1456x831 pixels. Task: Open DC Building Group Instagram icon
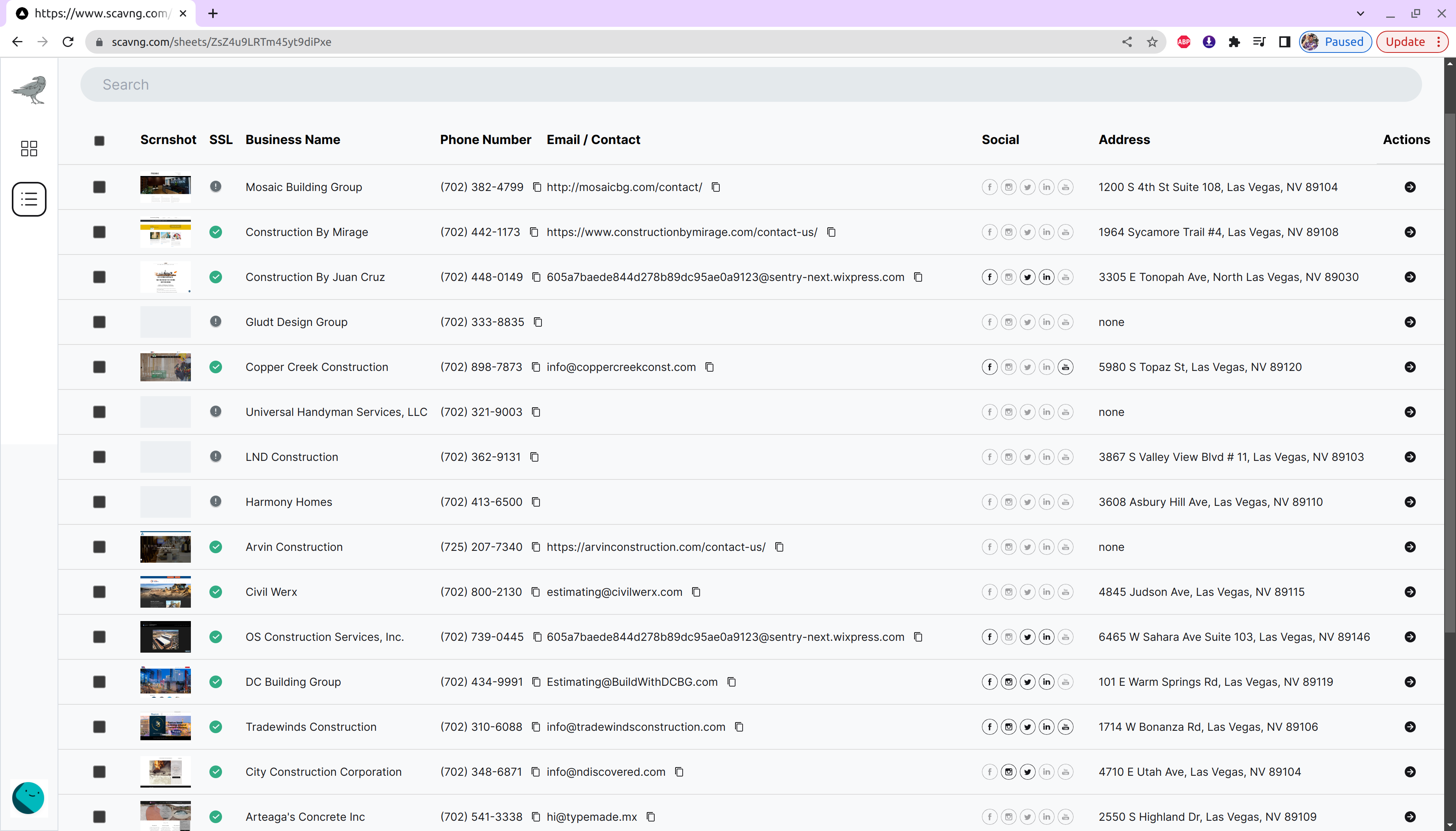click(1008, 681)
